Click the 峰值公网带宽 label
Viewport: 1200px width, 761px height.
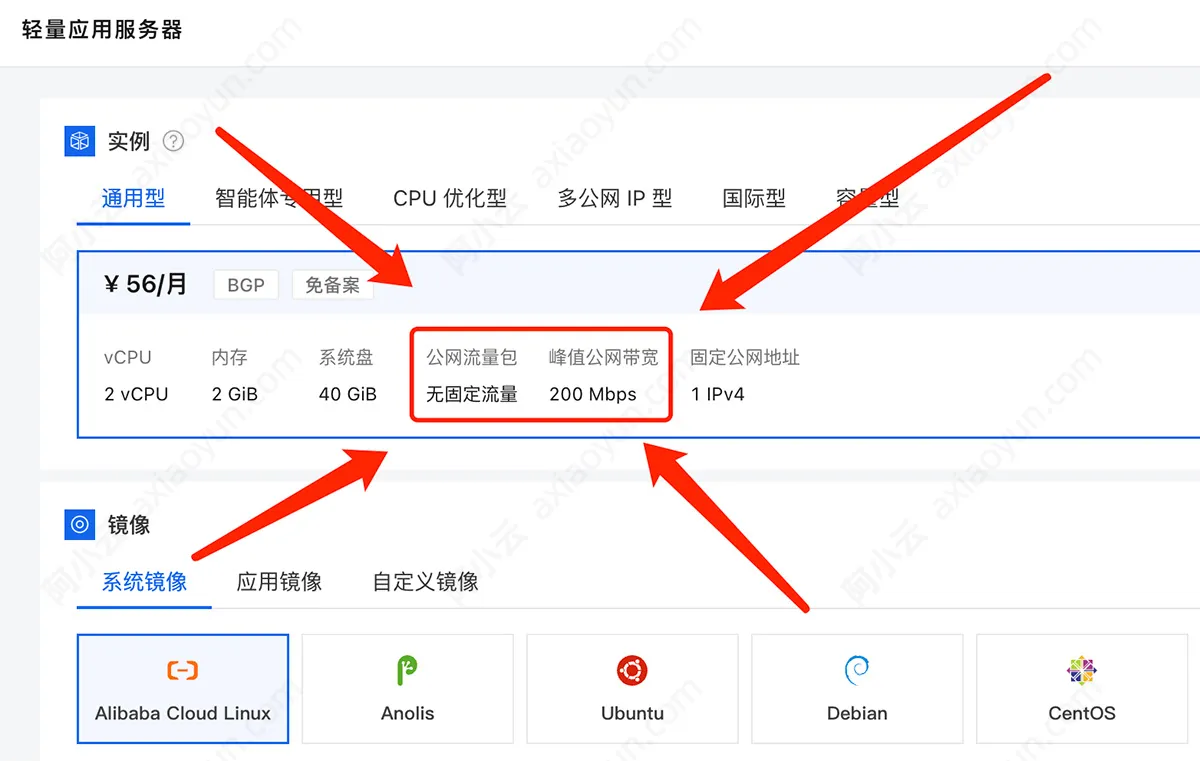pos(604,357)
